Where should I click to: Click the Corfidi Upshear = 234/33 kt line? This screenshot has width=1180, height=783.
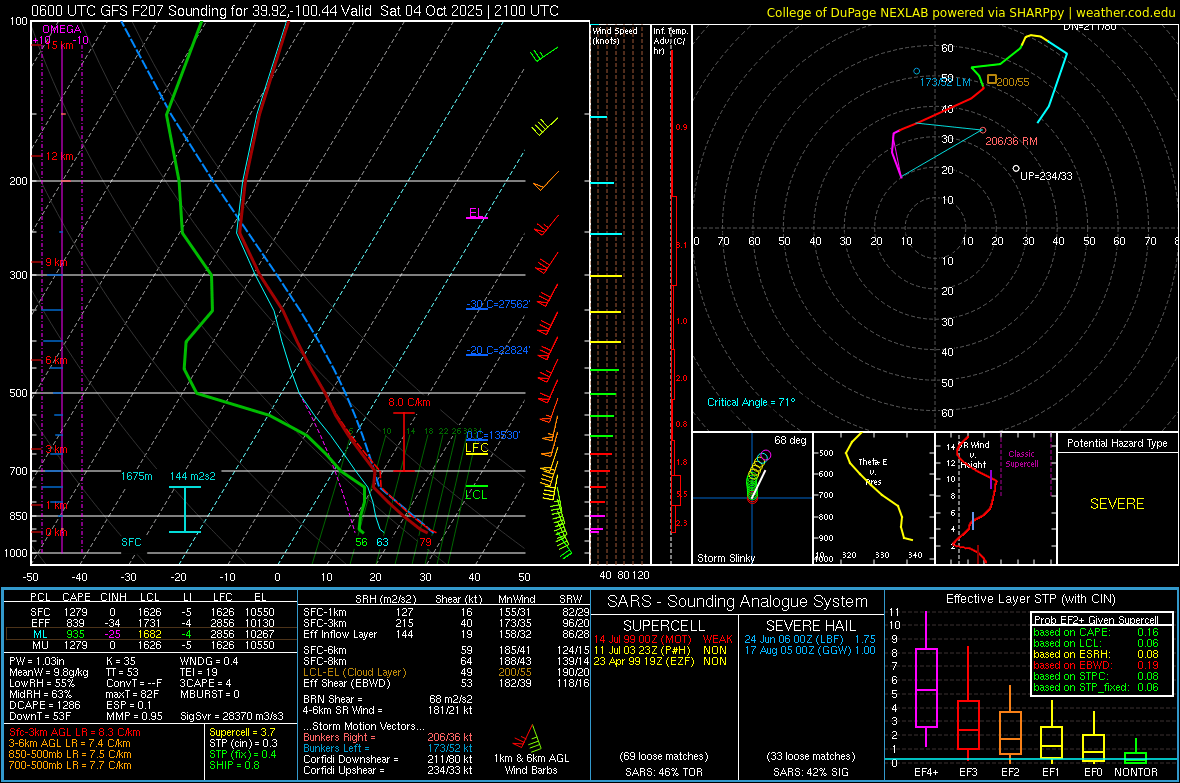tap(388, 770)
